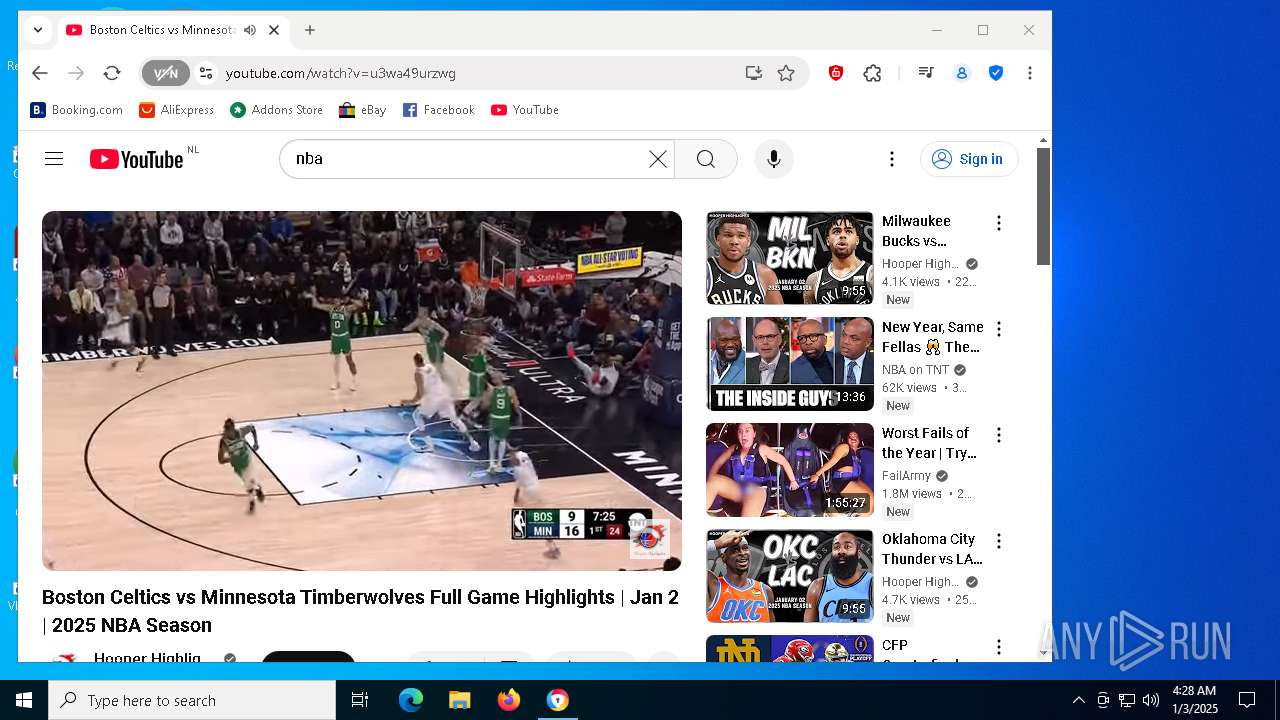Viewport: 1280px width, 720px height.
Task: Open Milwaukee Bucks video thumbnail
Action: (x=790, y=258)
